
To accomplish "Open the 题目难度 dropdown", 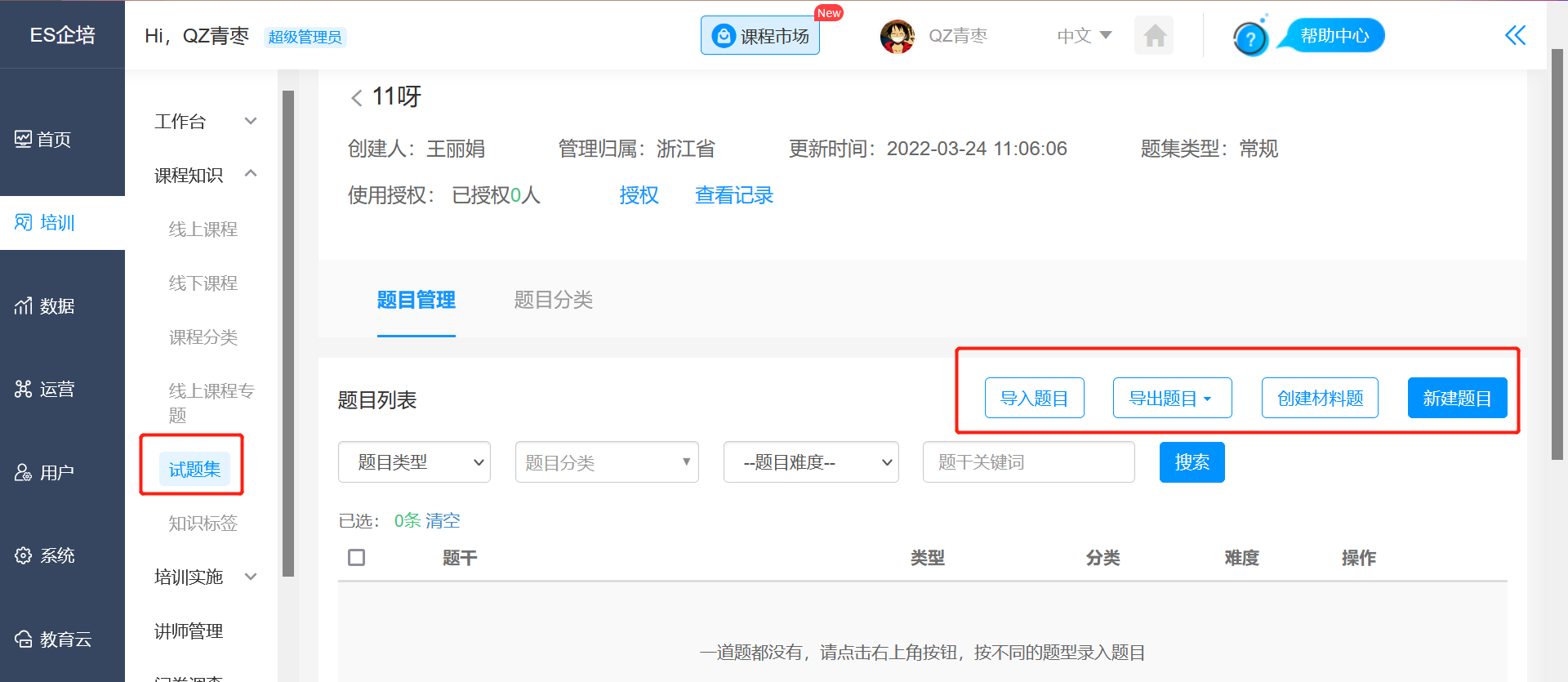I will coord(811,462).
